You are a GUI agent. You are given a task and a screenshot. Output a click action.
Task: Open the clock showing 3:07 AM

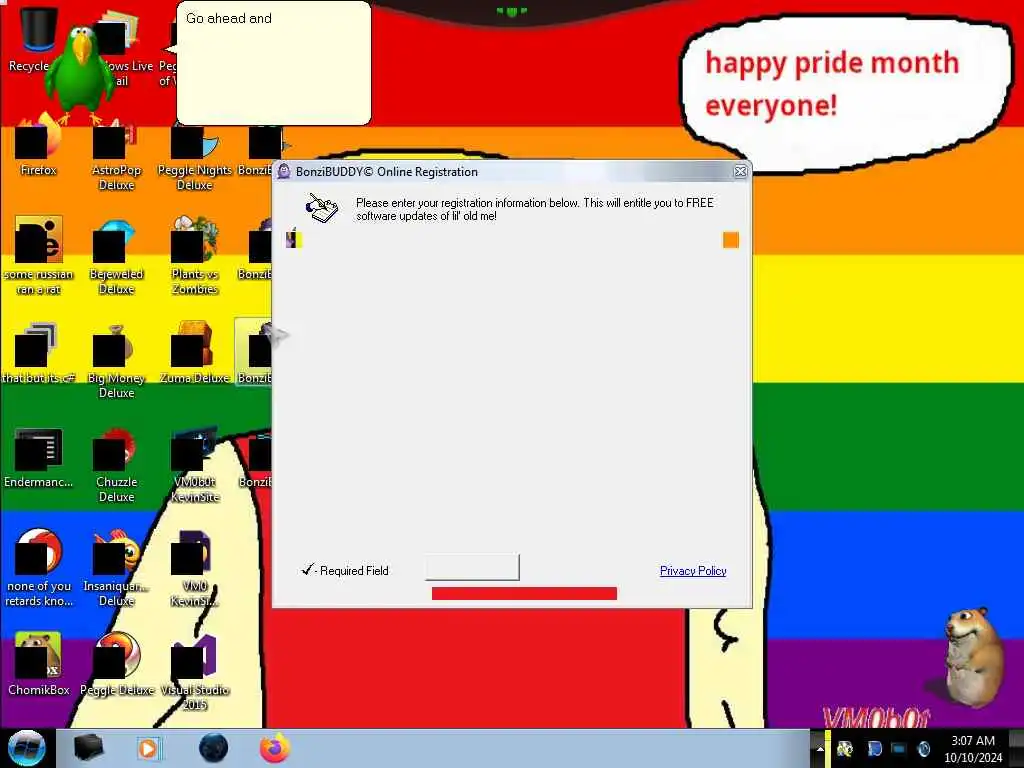click(x=973, y=749)
